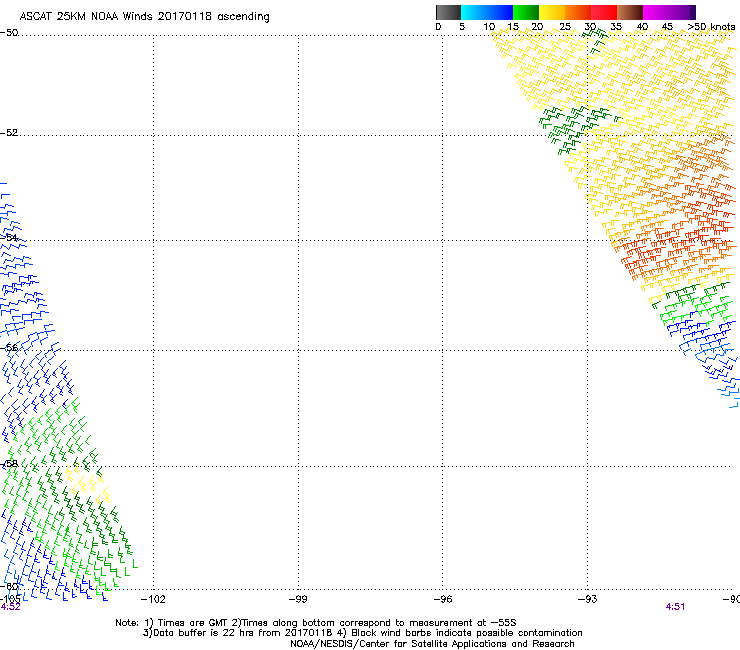Click the '>50 knots' legend label
This screenshot has width=740, height=650.
pyautogui.click(x=711, y=27)
